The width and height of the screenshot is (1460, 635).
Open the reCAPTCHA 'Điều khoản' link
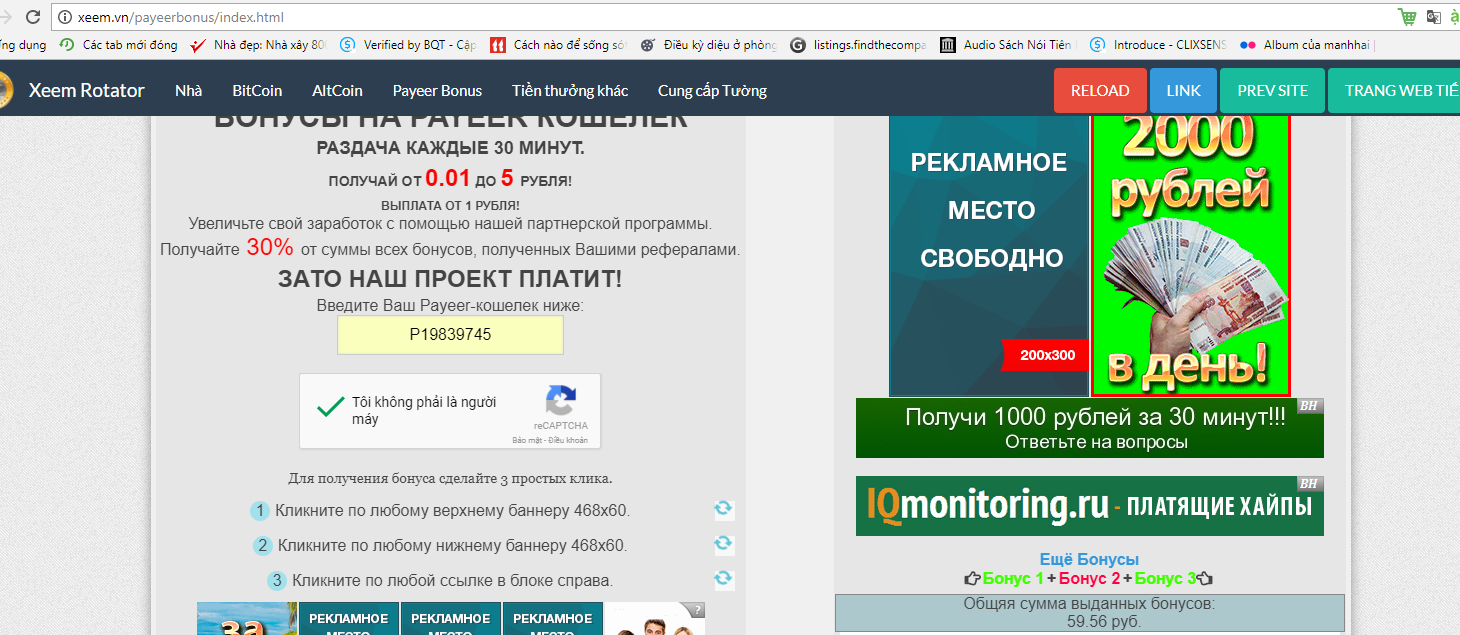(569, 440)
